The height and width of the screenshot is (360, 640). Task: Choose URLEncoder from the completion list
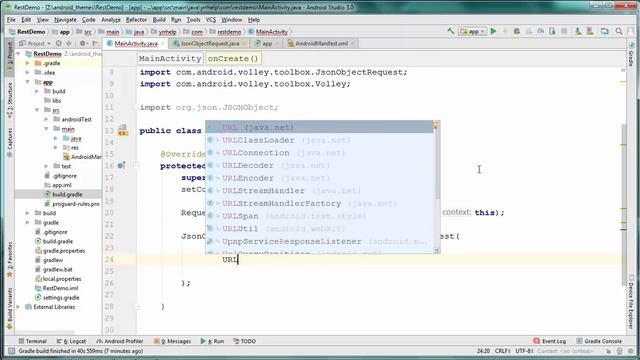(319, 178)
